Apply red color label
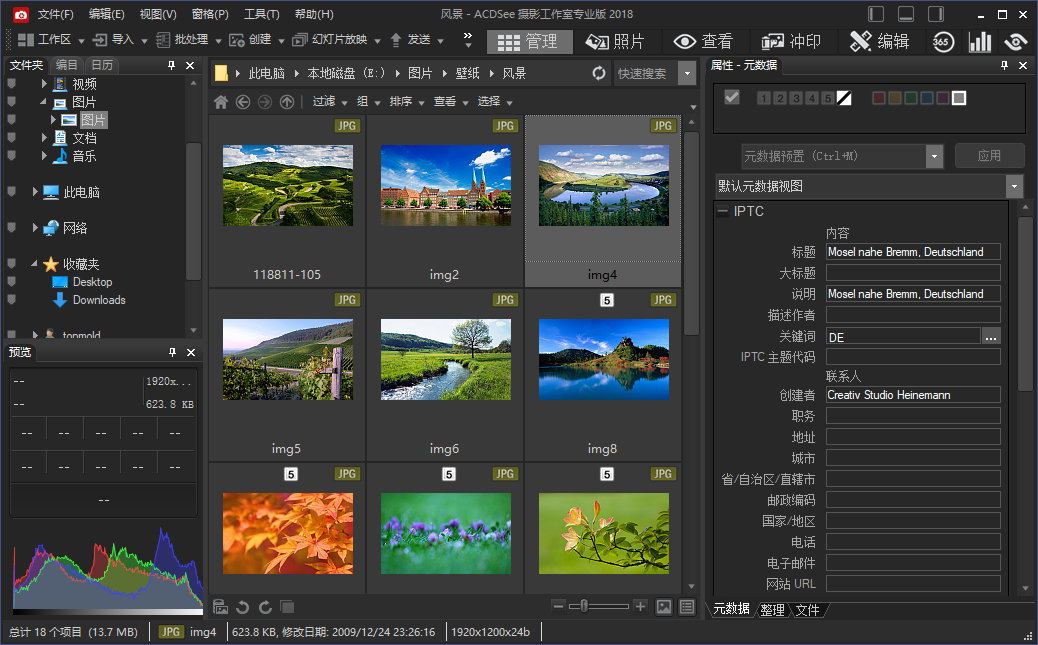 [879, 98]
